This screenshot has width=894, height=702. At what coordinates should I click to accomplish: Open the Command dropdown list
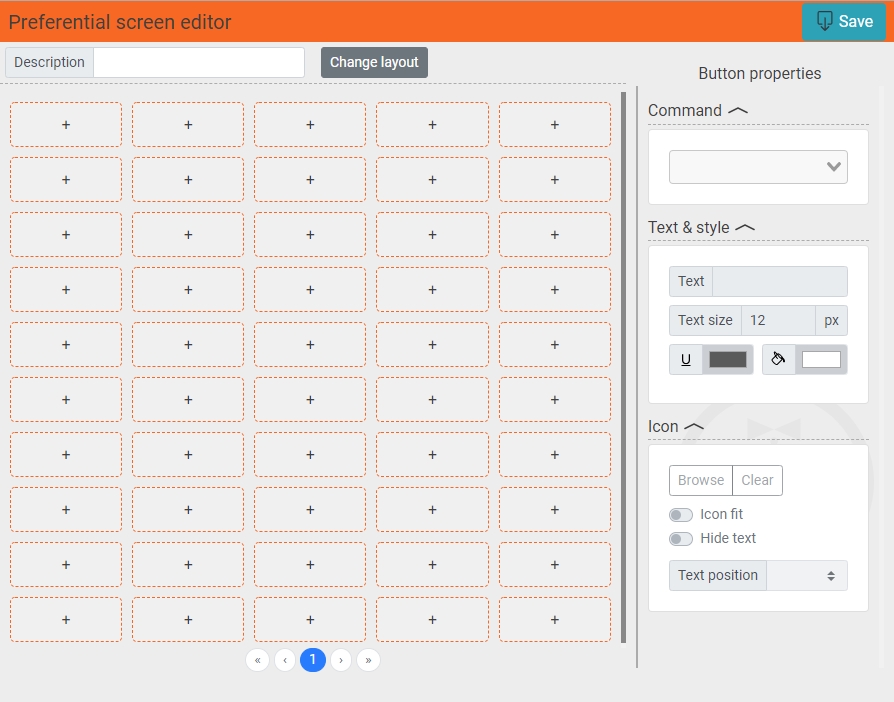[x=758, y=167]
